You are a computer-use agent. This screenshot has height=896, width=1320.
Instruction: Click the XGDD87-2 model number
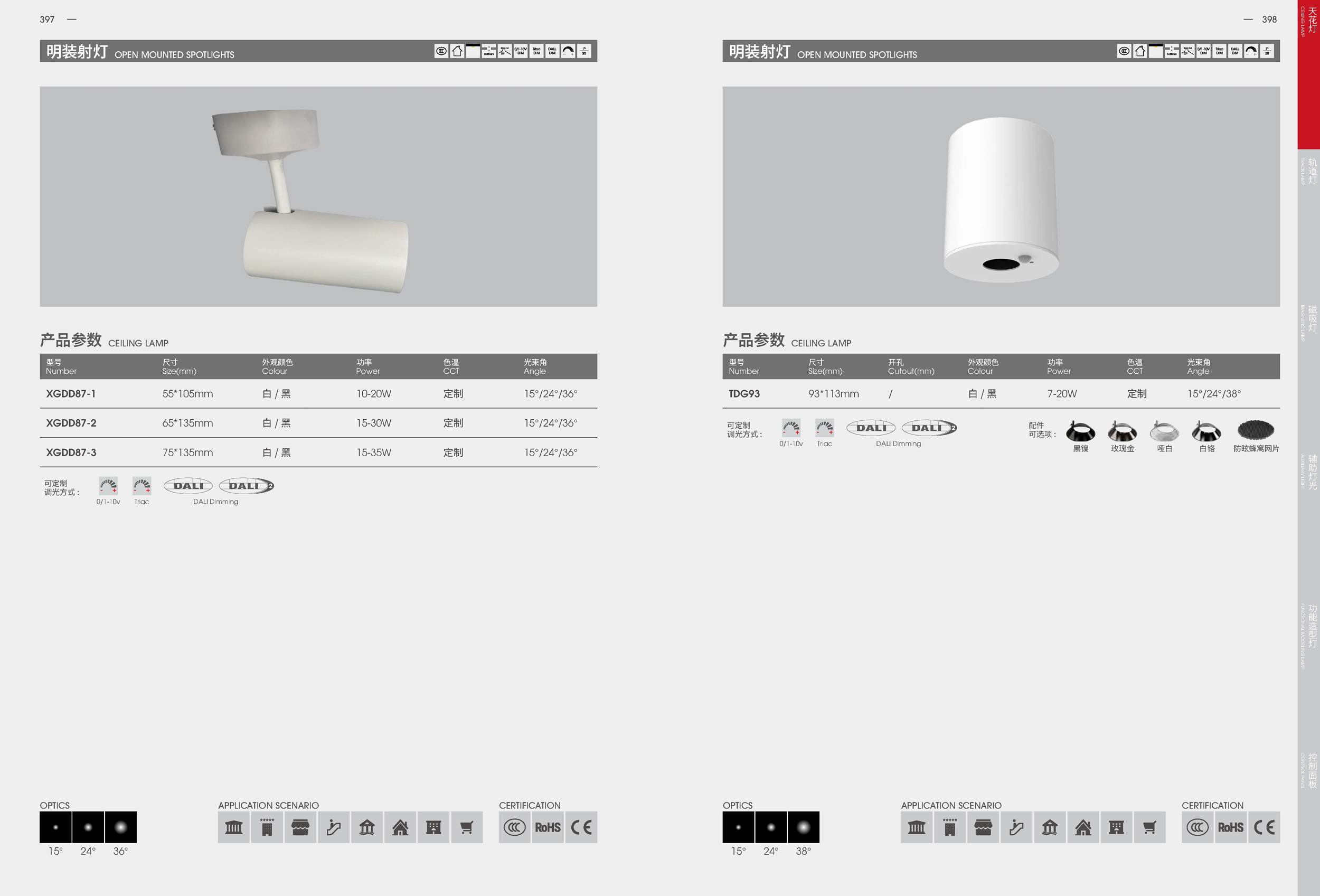pyautogui.click(x=71, y=423)
